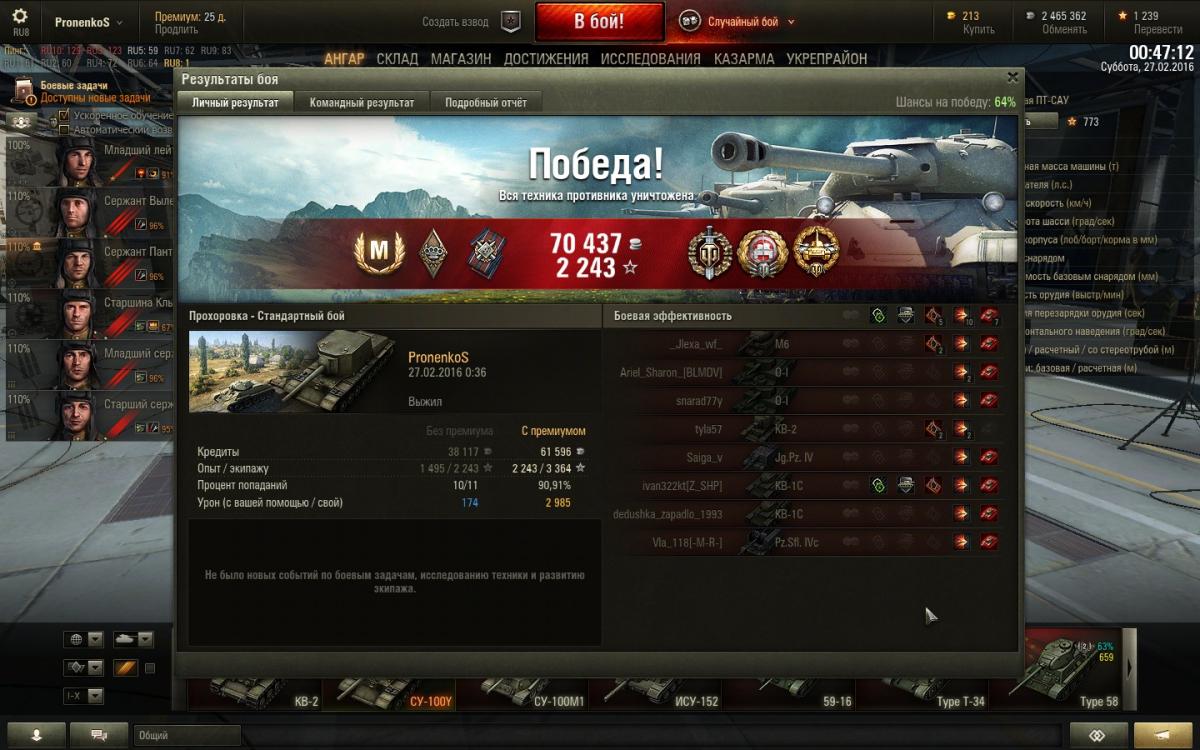1200x750 pixels.
Task: Click the Общий chat channel field
Action: coord(187,735)
